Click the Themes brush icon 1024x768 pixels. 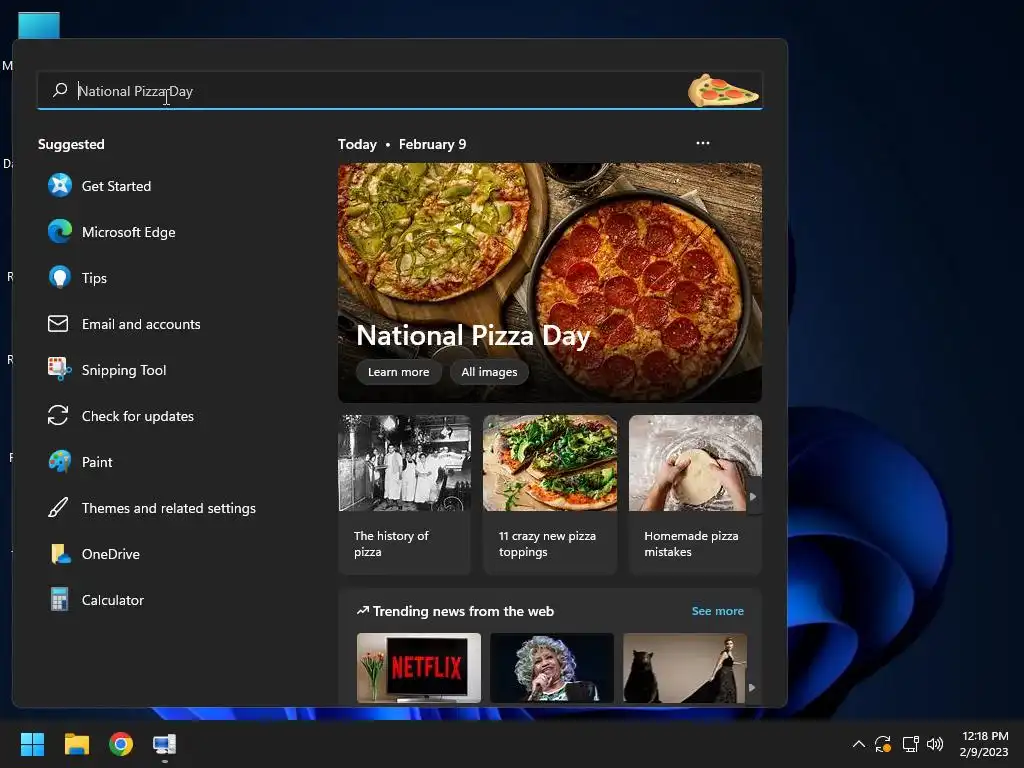tap(58, 507)
